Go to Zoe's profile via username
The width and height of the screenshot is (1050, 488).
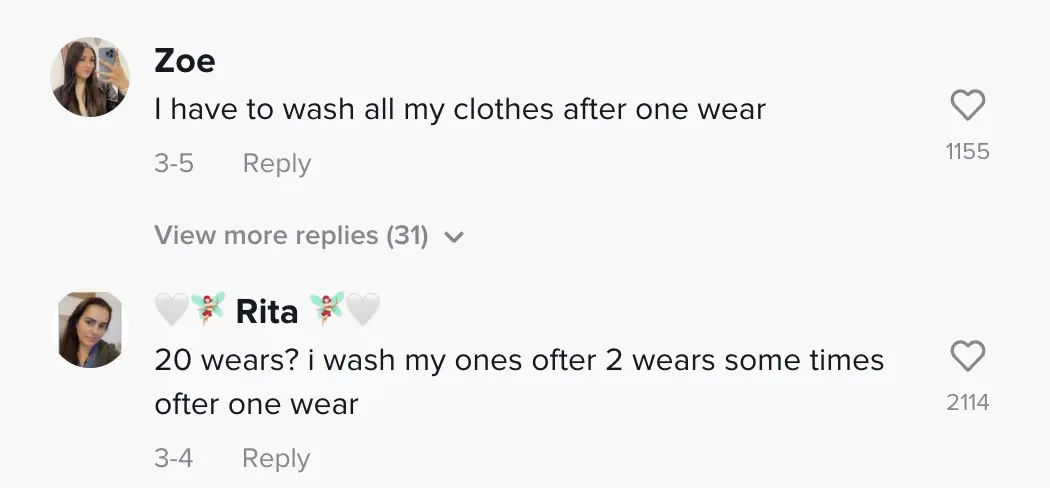tap(185, 61)
